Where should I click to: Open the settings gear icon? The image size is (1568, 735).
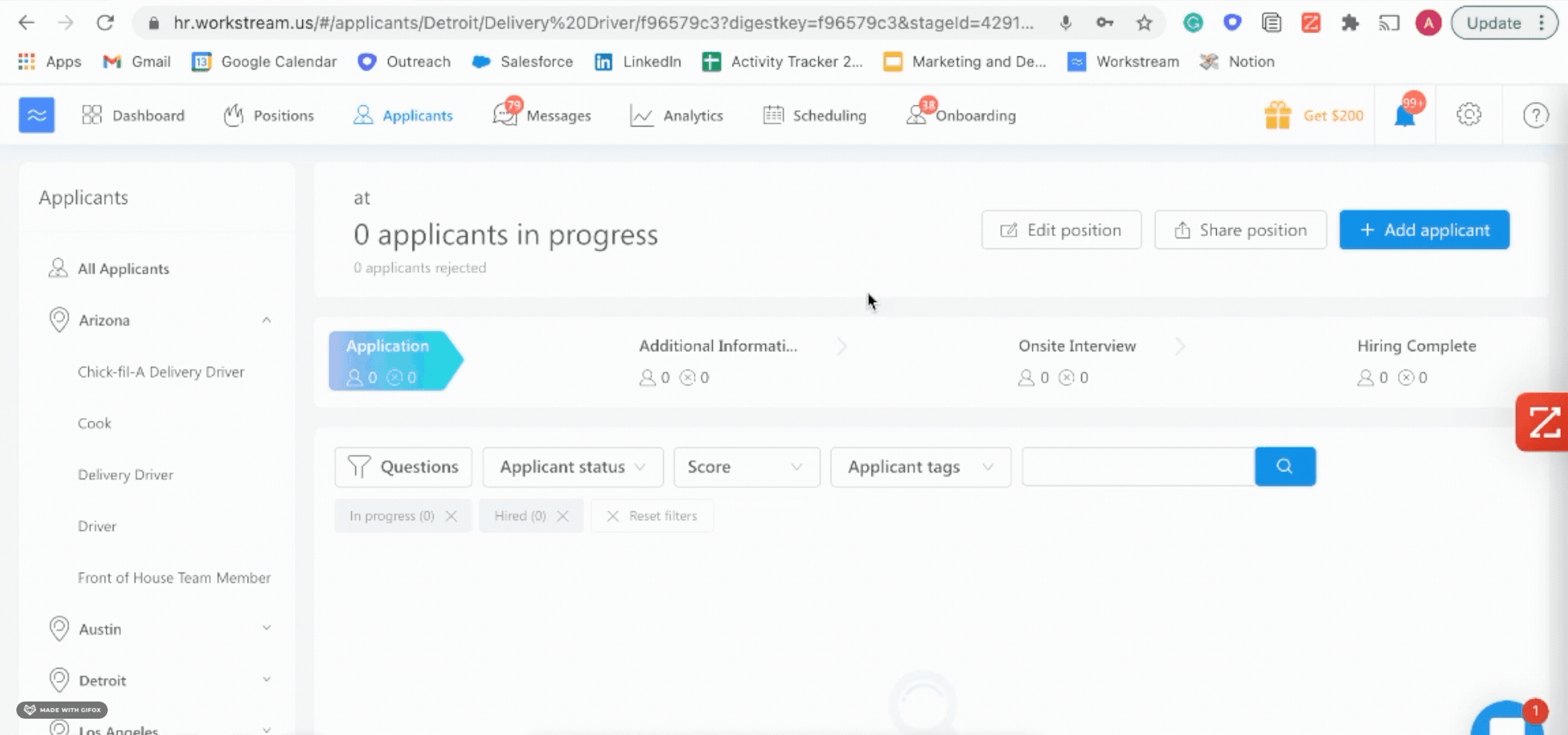(1468, 115)
